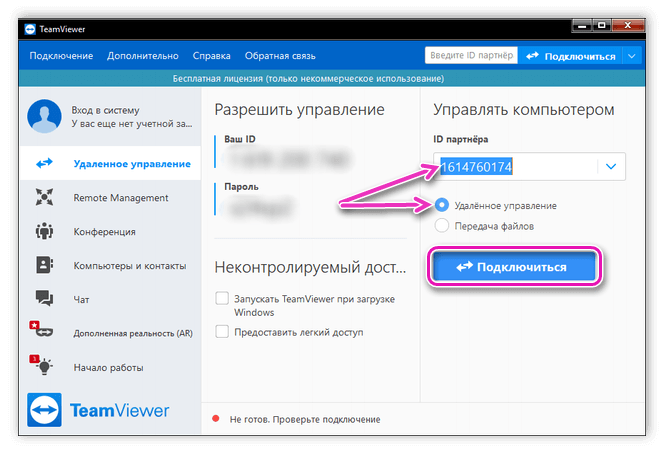
Task: Click the TeamViewer title bar logo icon
Action: tap(30, 29)
